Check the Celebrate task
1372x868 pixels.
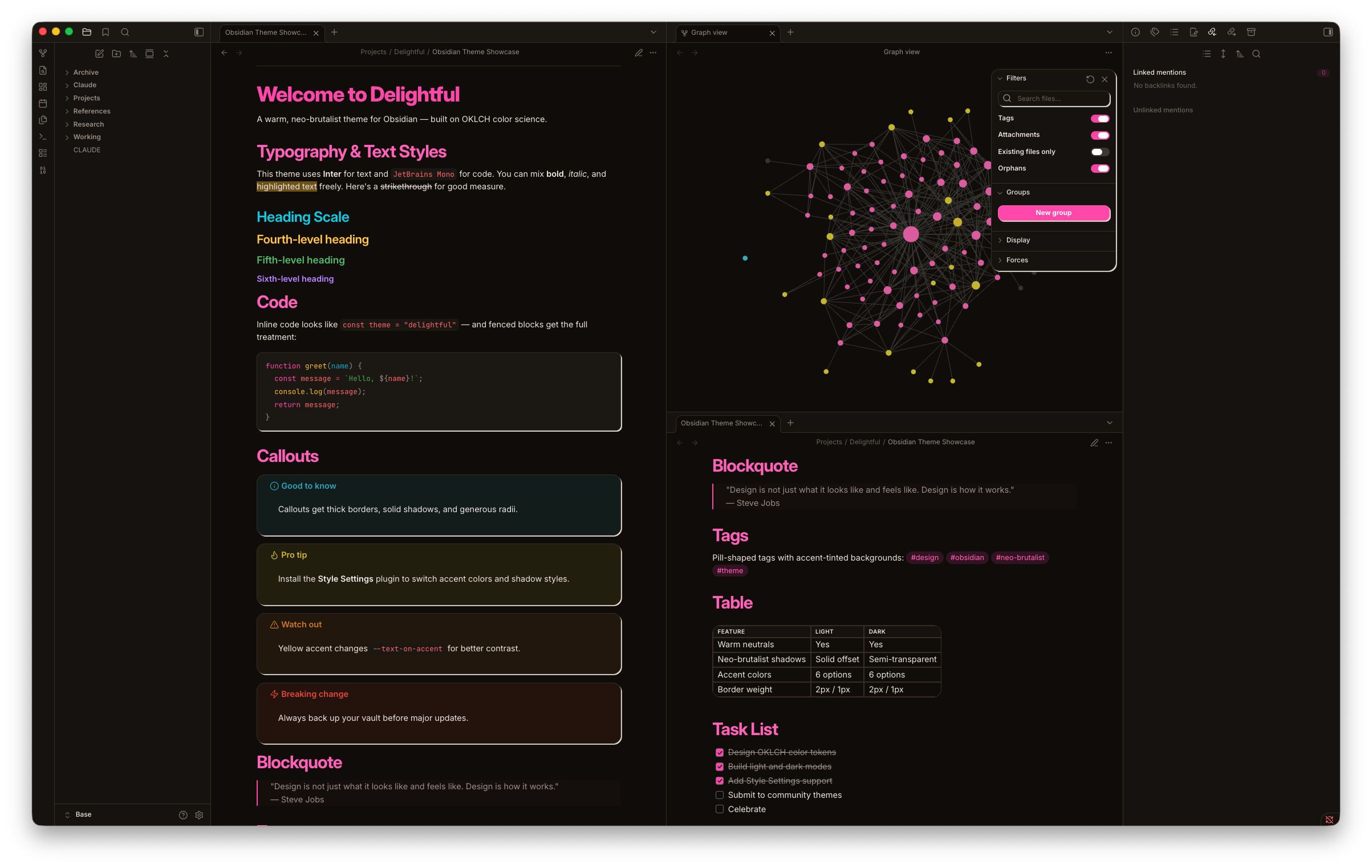[x=720, y=809]
